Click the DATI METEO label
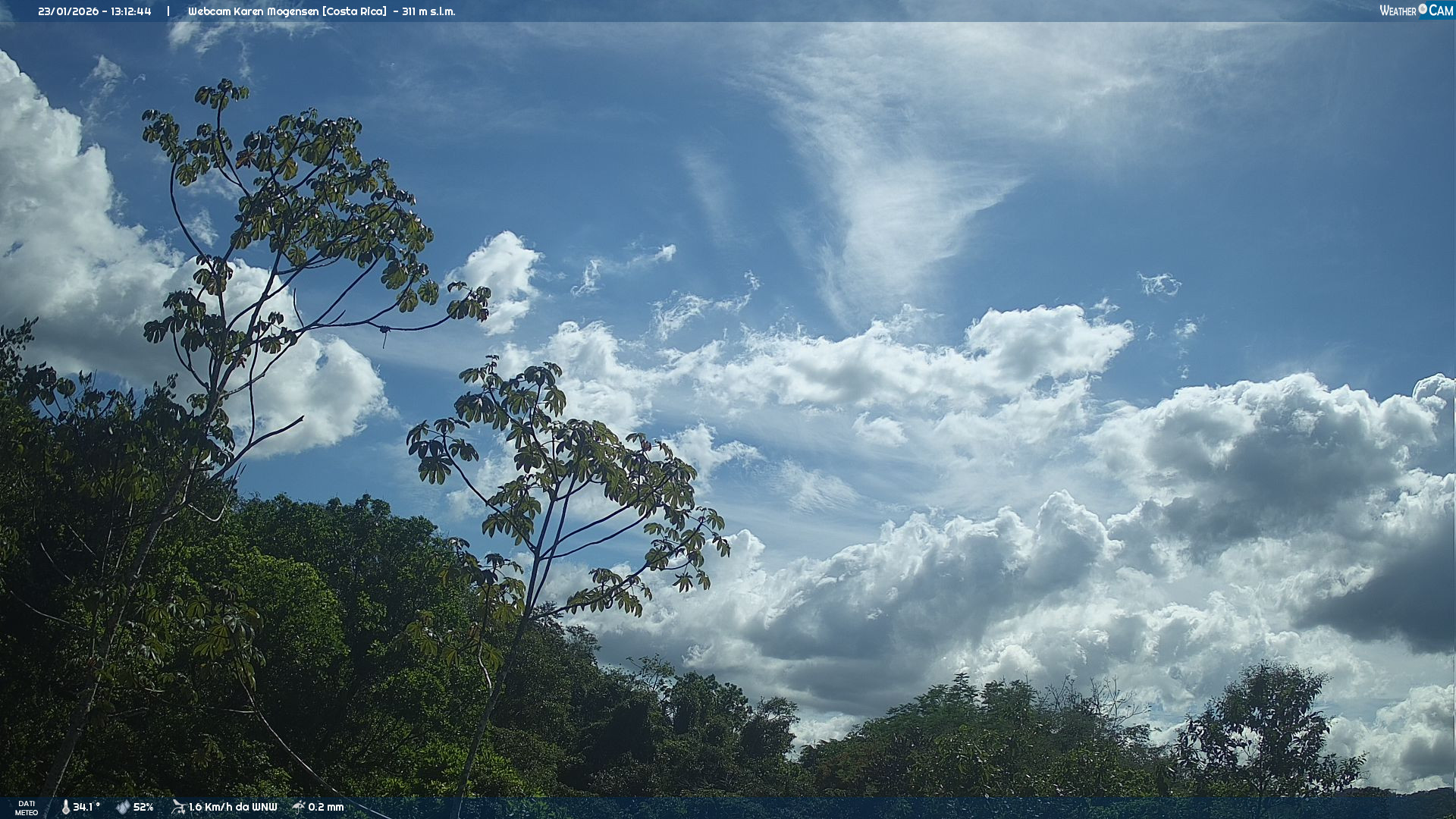This screenshot has height=819, width=1456. point(27,808)
